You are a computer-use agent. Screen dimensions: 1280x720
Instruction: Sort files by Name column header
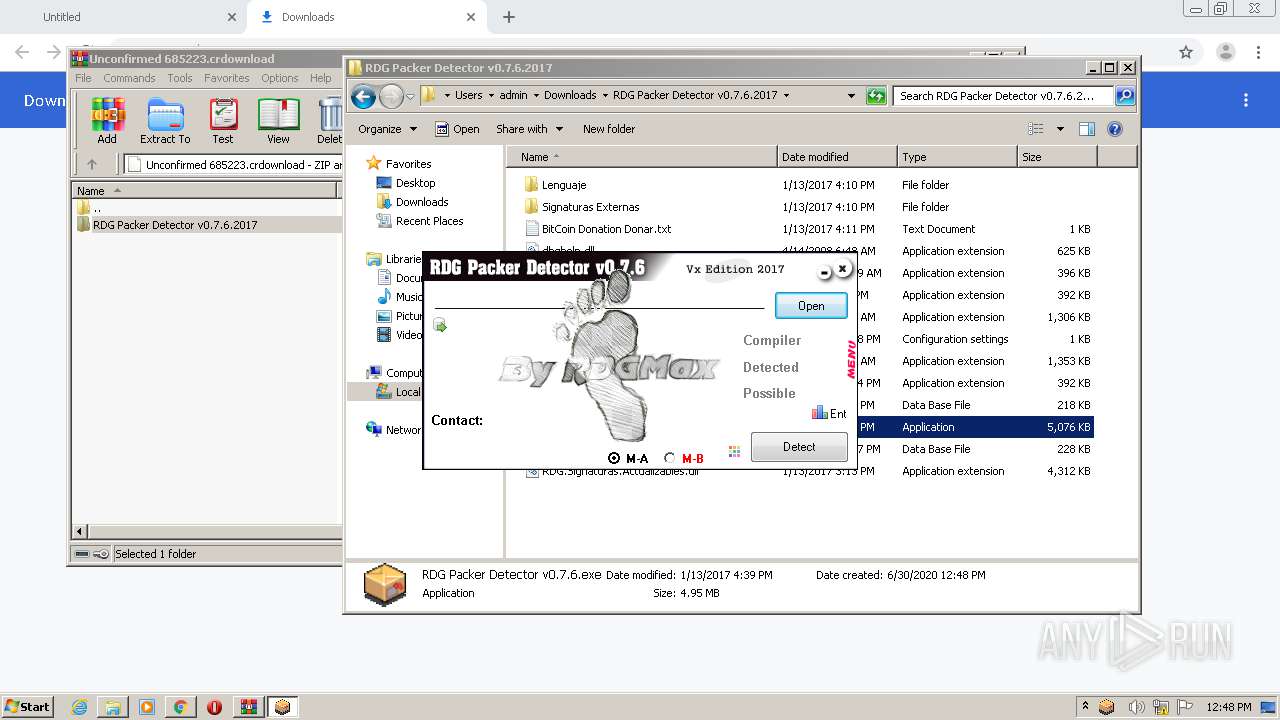coord(642,157)
